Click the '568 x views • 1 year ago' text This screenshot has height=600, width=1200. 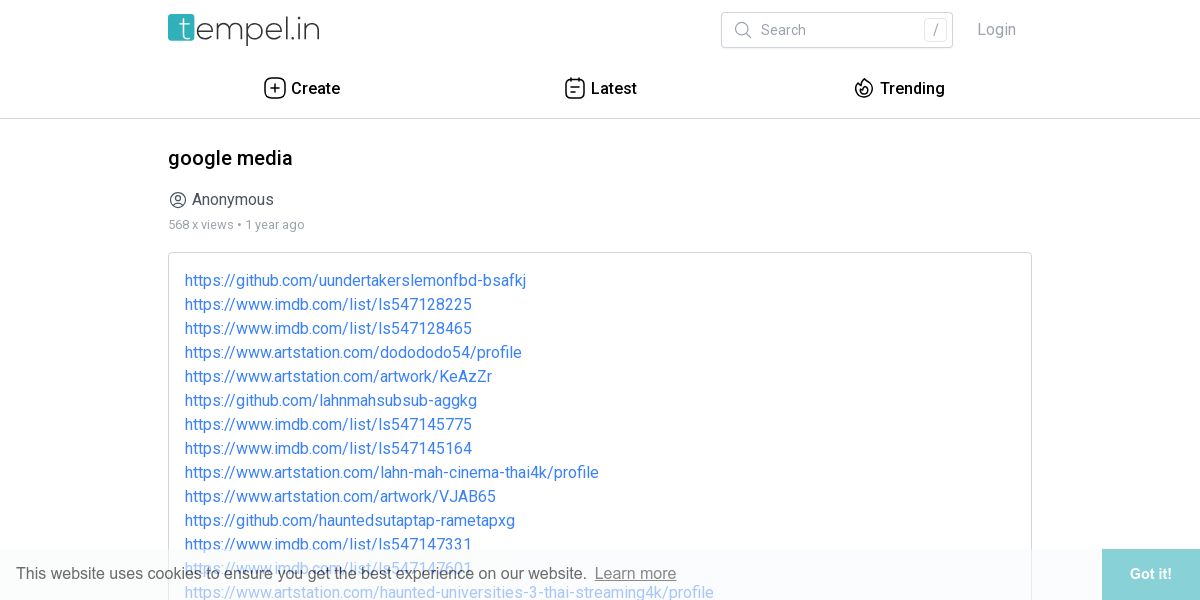[x=236, y=225]
